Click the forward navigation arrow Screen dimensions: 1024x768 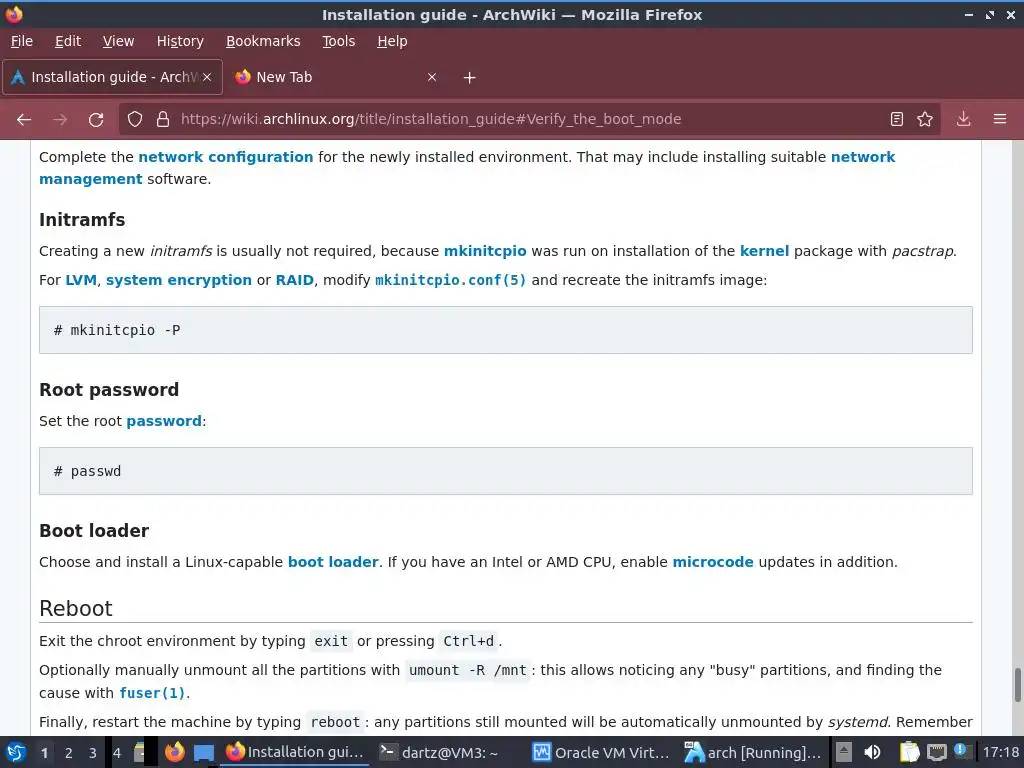[x=60, y=120]
